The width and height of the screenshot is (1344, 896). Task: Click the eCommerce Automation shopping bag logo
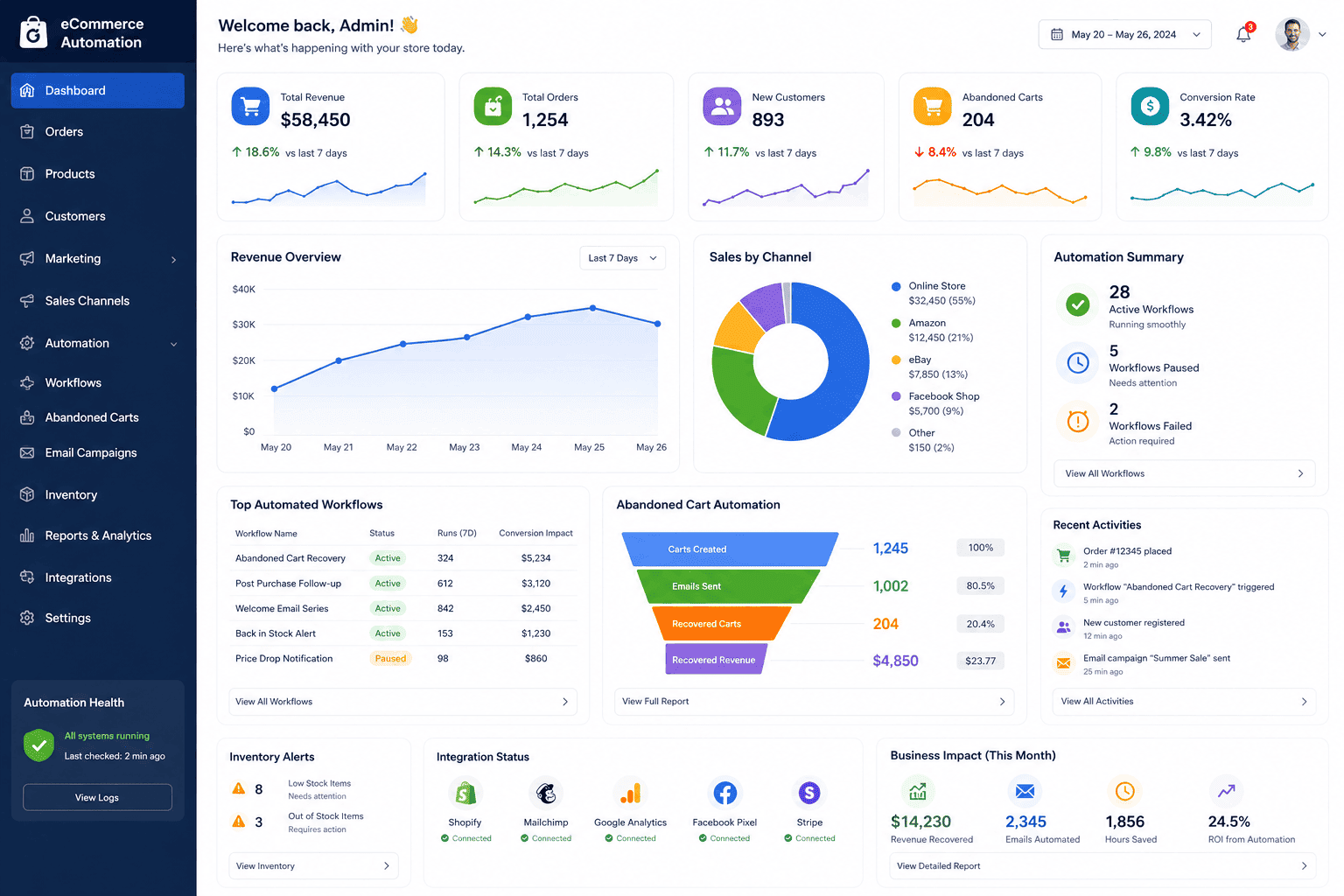coord(33,32)
